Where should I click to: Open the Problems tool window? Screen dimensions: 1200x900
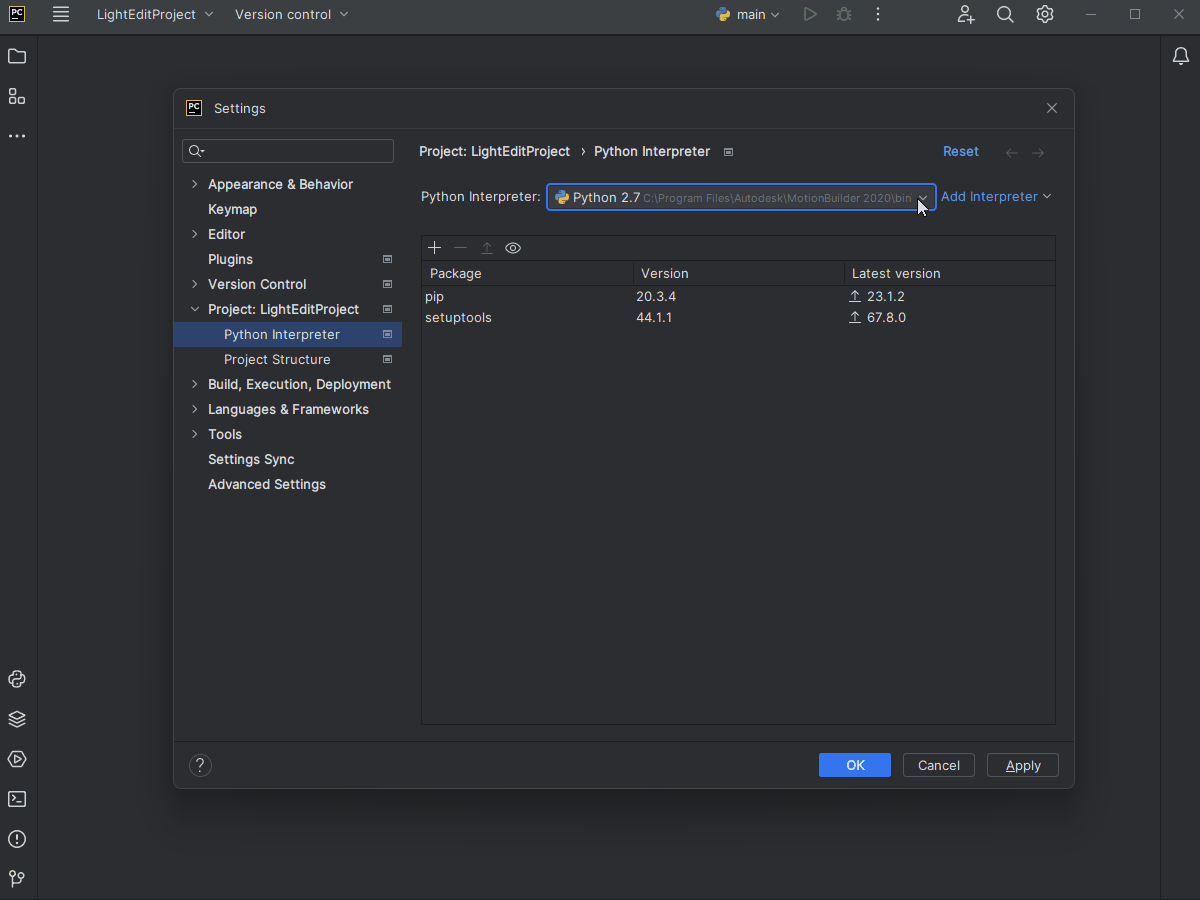17,839
